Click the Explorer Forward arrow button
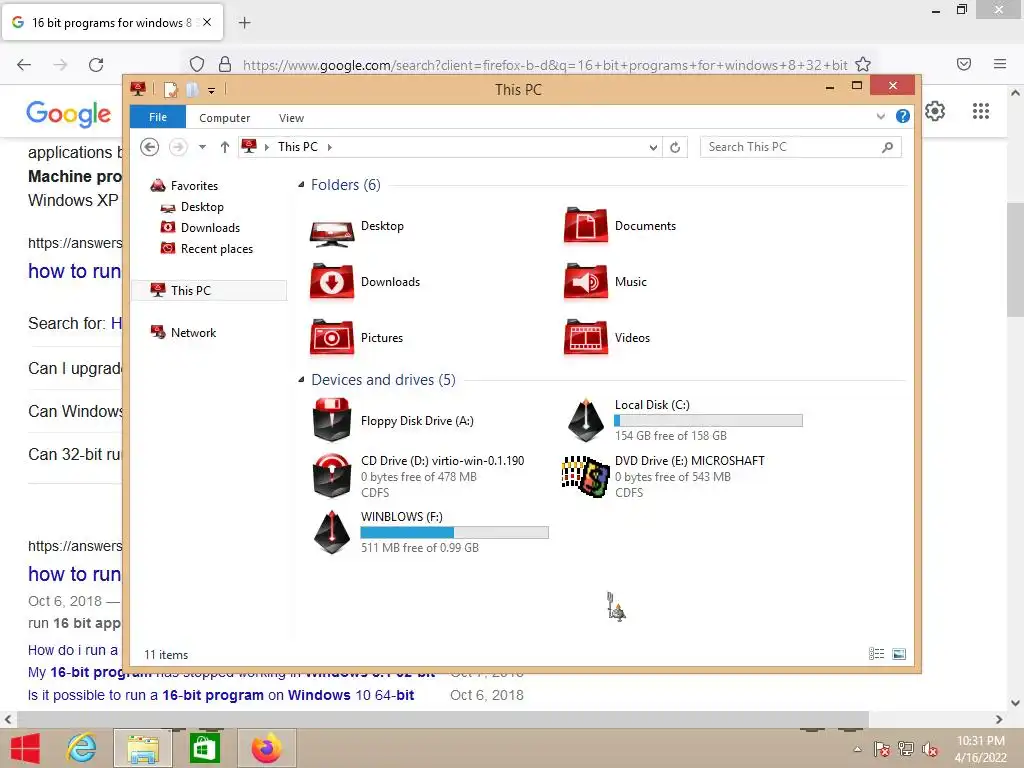 pyautogui.click(x=178, y=147)
